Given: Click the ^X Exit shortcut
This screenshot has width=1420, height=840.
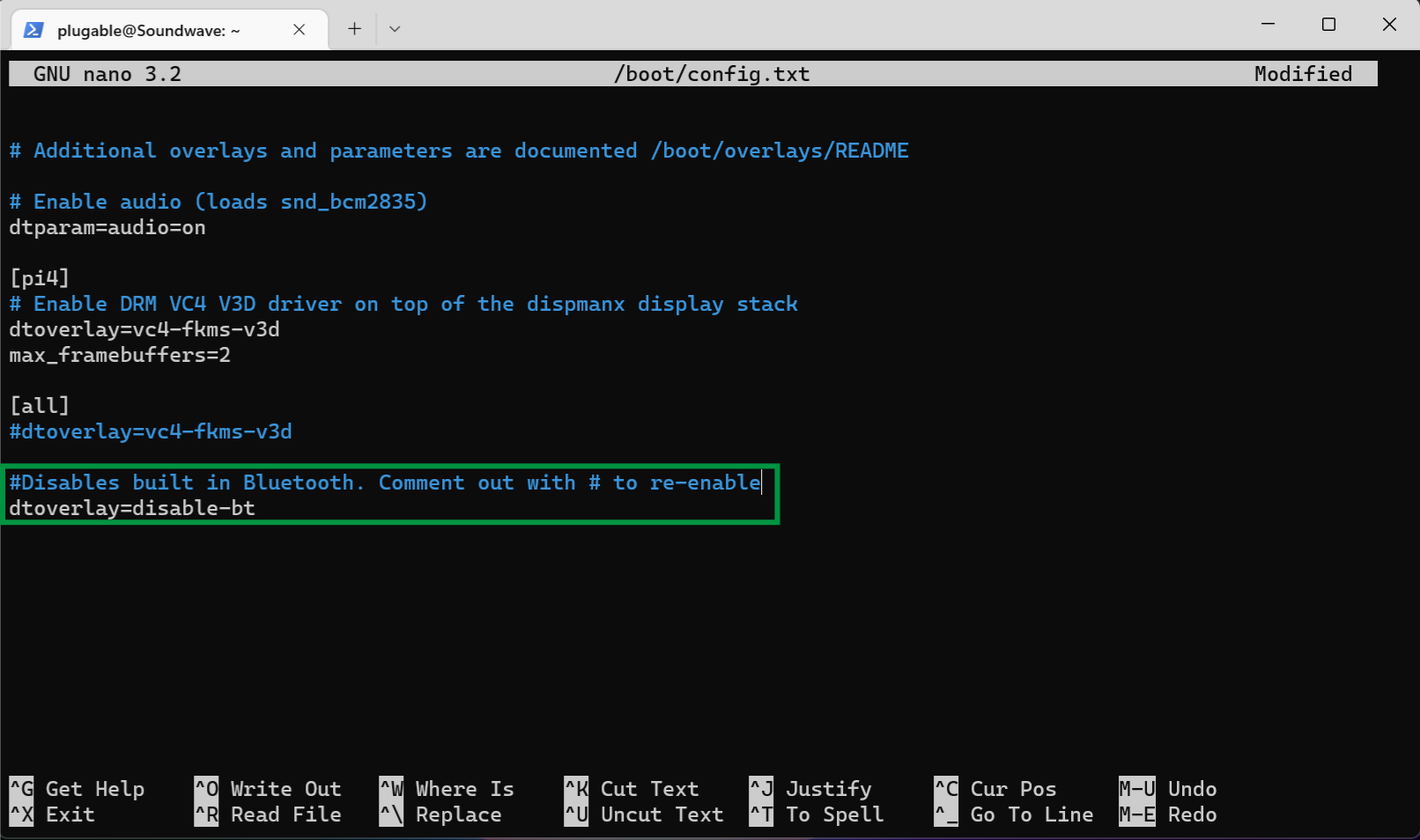Looking at the screenshot, I should point(52,814).
